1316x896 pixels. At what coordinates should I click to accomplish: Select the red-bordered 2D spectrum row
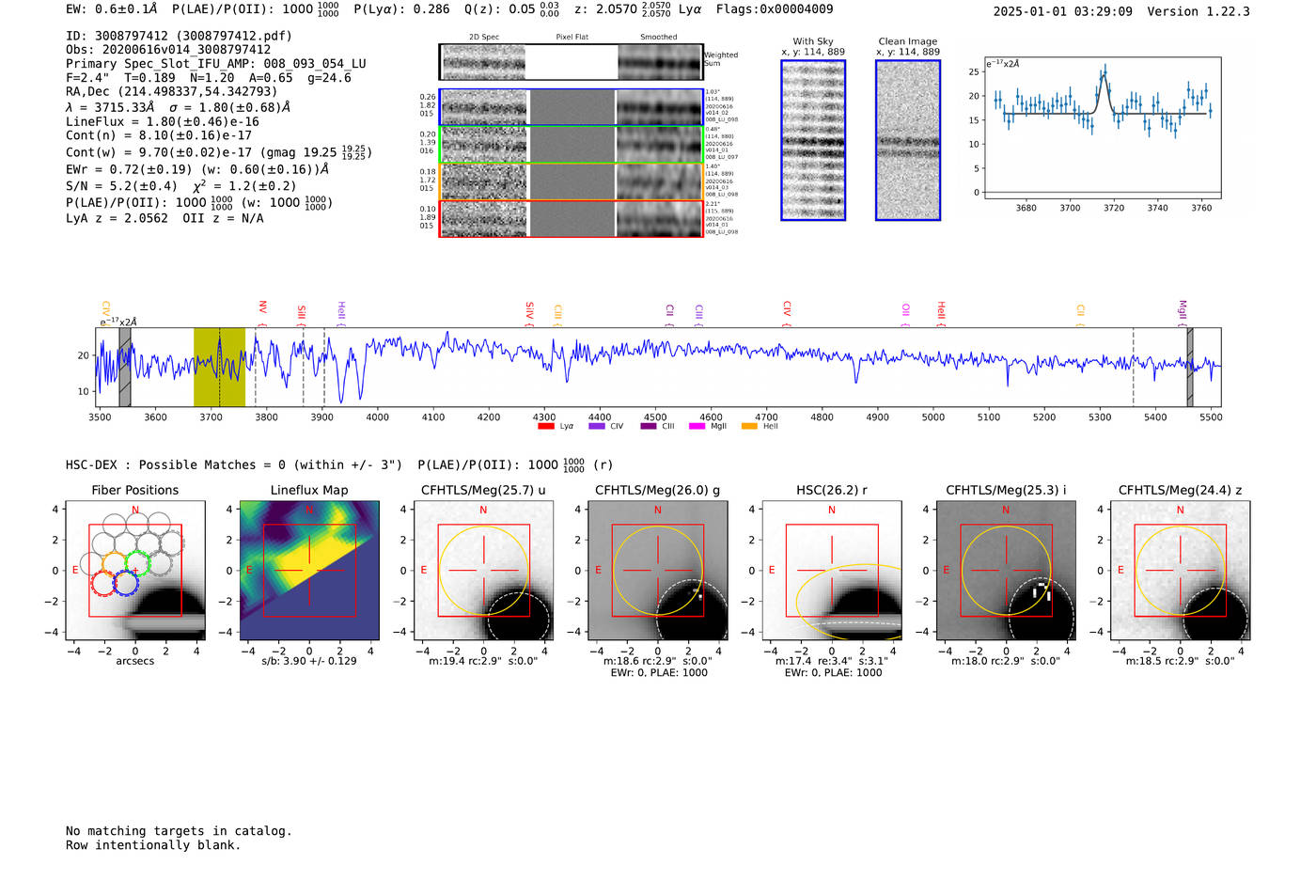[571, 219]
